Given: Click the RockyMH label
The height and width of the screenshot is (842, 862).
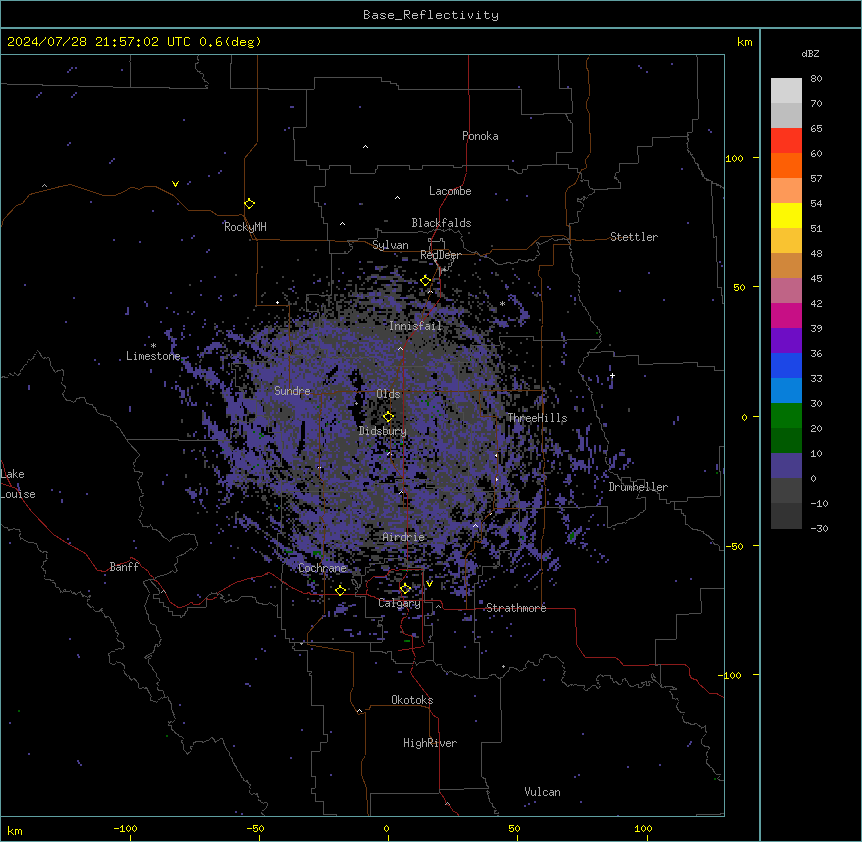Looking at the screenshot, I should point(245,227).
